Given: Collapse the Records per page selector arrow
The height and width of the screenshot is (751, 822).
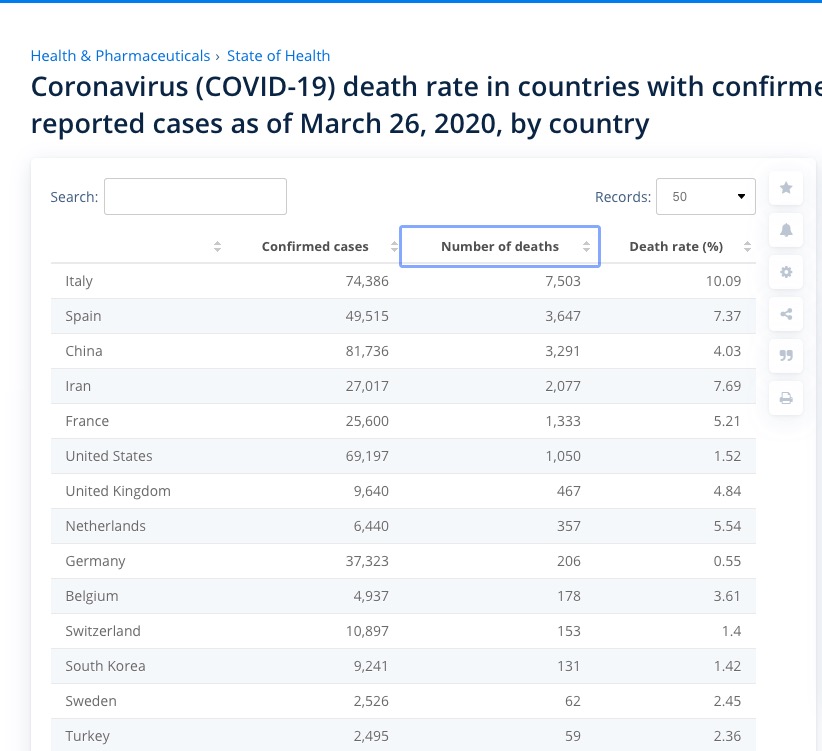Looking at the screenshot, I should tap(741, 196).
